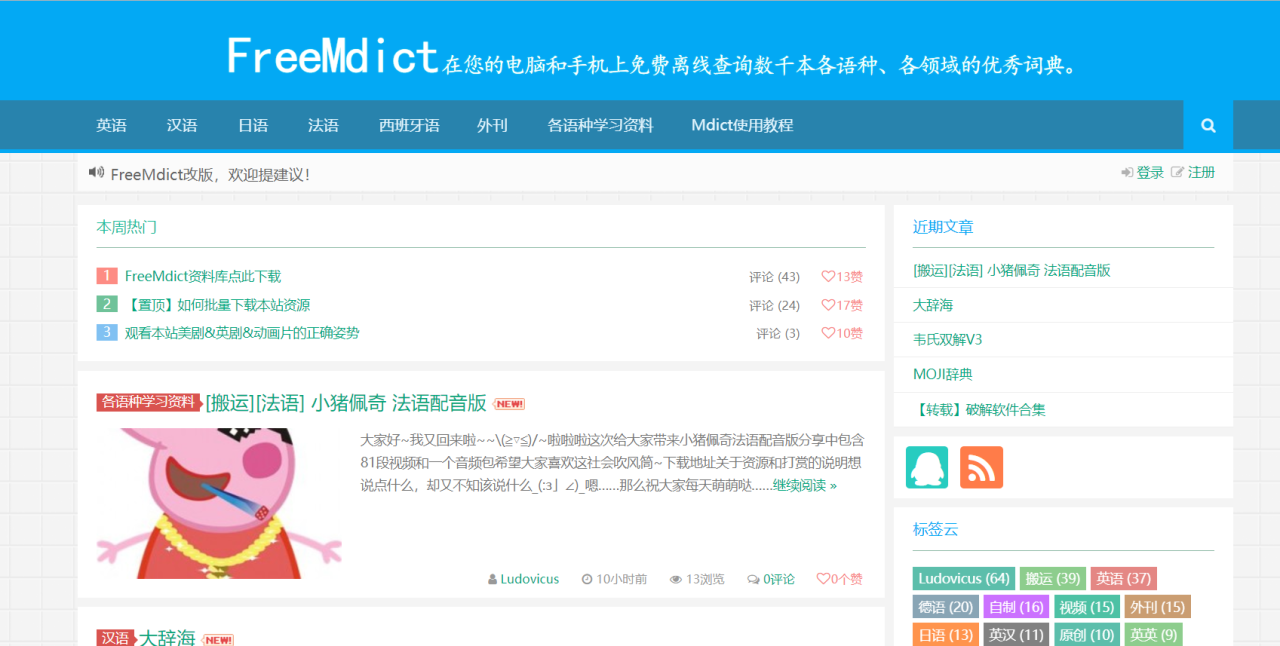The image size is (1280, 646).
Task: Open the 各语种学习资料 menu item
Action: point(600,126)
